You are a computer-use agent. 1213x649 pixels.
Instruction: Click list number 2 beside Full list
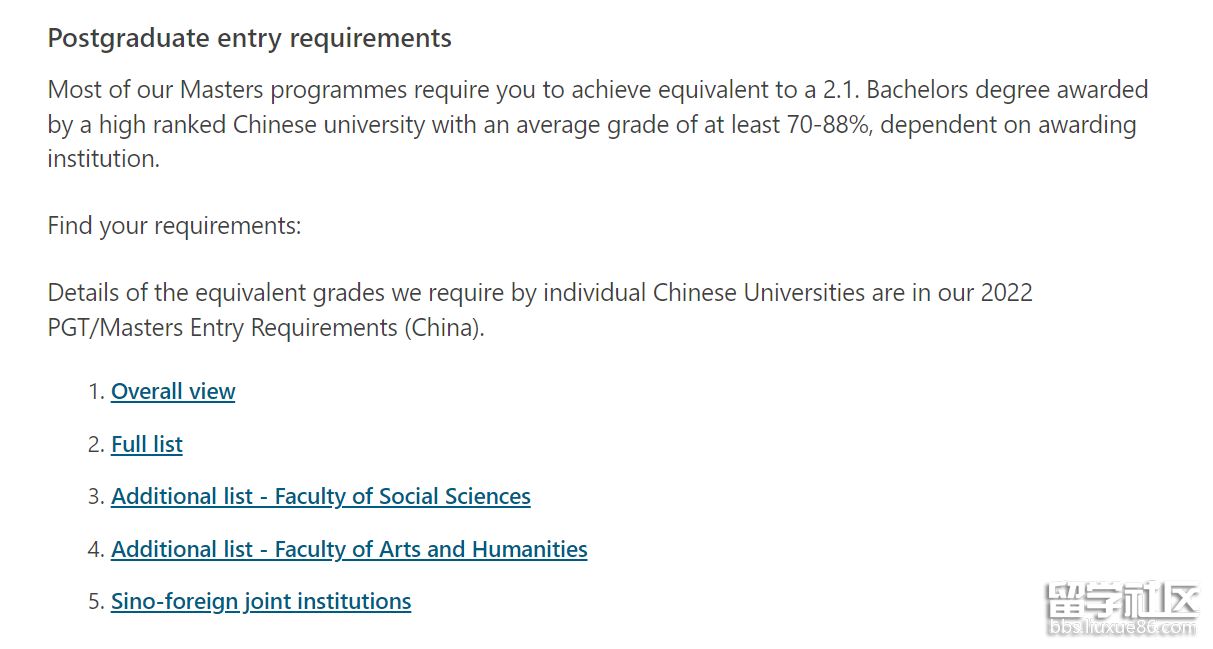pyautogui.click(x=96, y=444)
